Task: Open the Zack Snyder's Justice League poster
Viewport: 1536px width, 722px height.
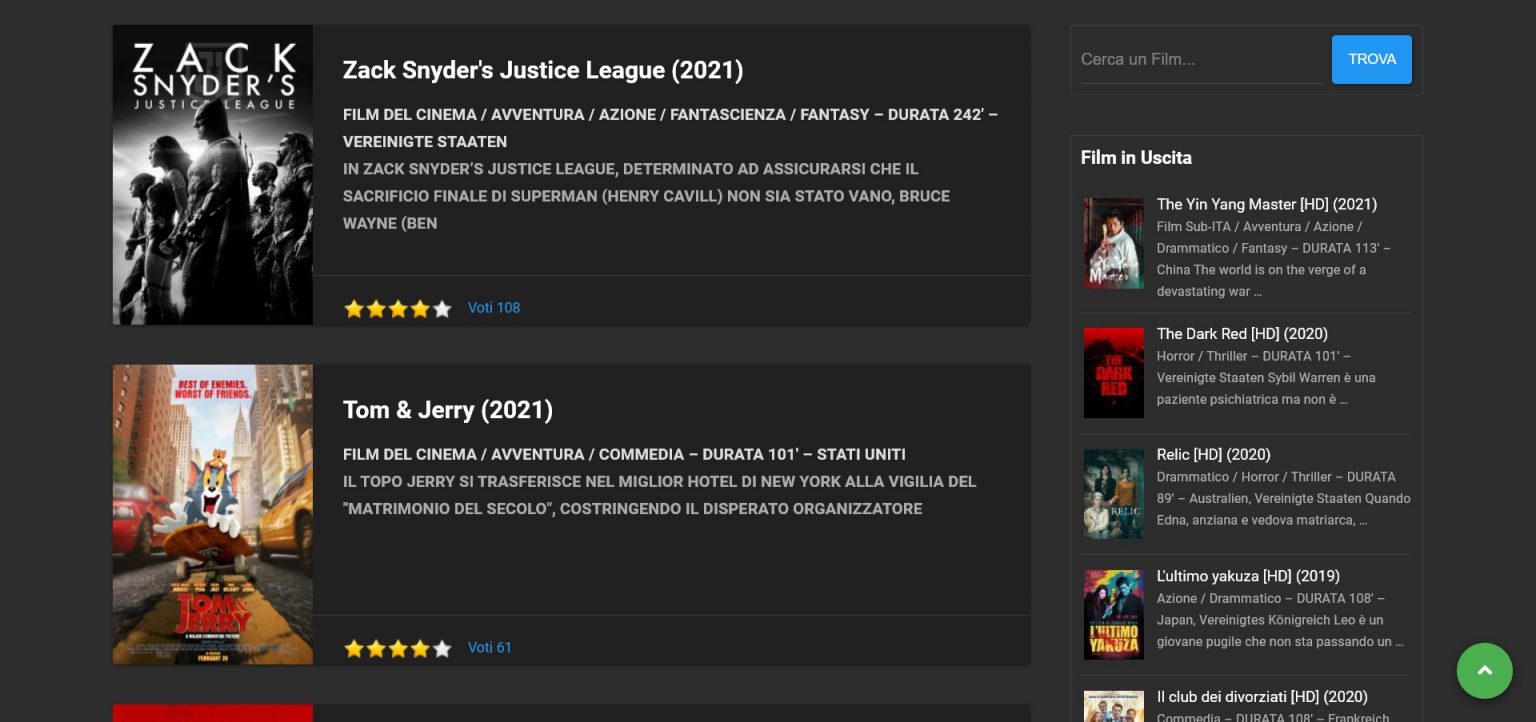Action: point(212,174)
